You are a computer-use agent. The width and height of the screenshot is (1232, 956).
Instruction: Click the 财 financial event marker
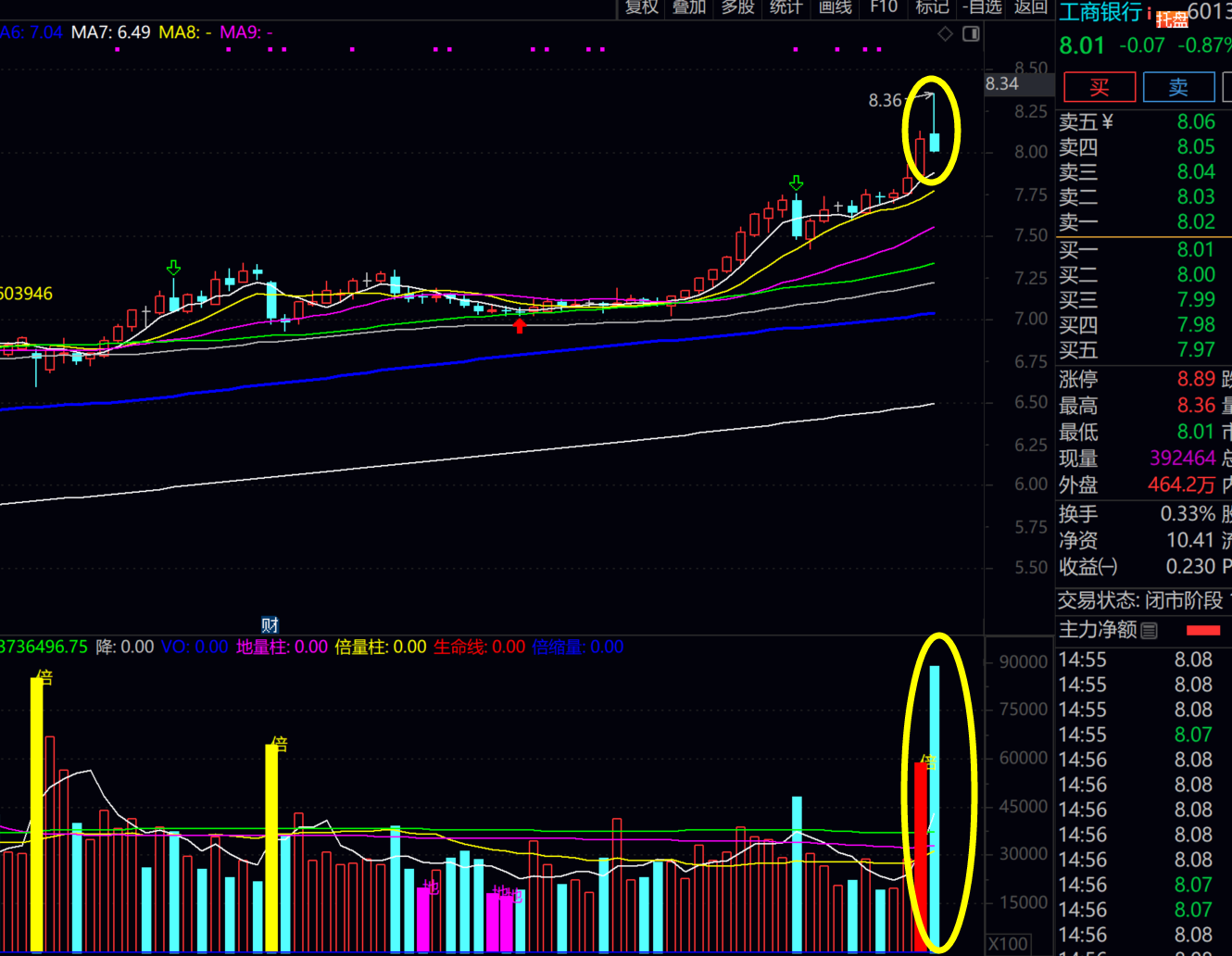[270, 625]
